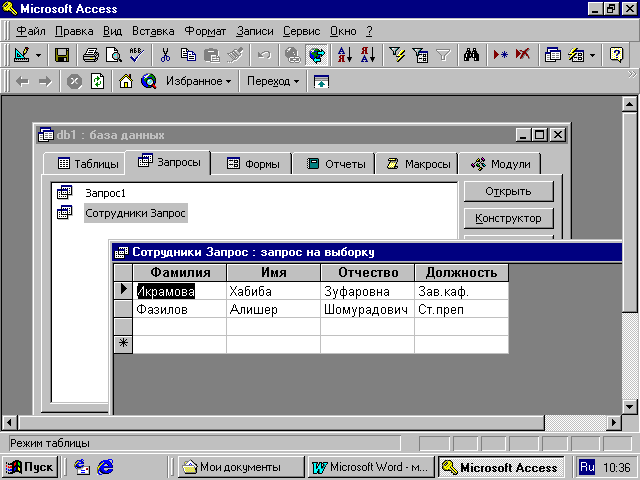Go to Start Page home icon

coord(126,82)
